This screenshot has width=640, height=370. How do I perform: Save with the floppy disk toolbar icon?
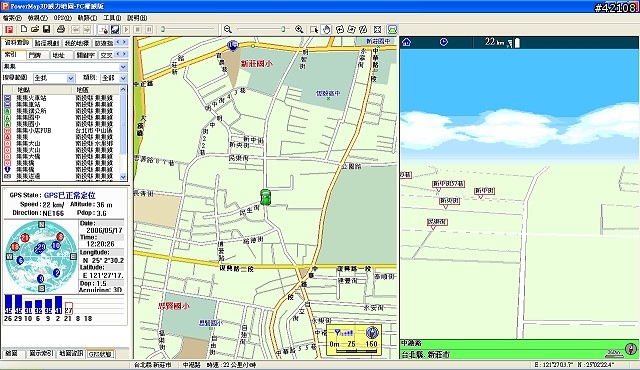click(x=46, y=29)
